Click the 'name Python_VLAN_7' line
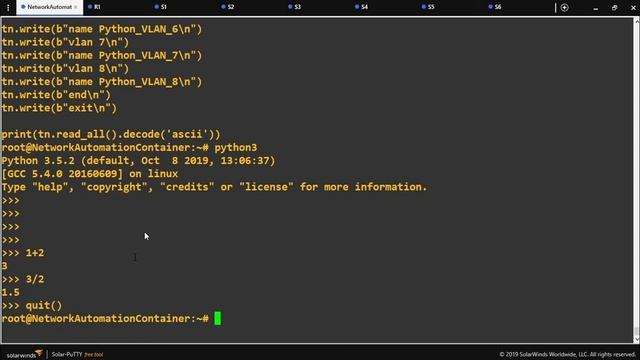This screenshot has height=360, width=640. (102, 56)
